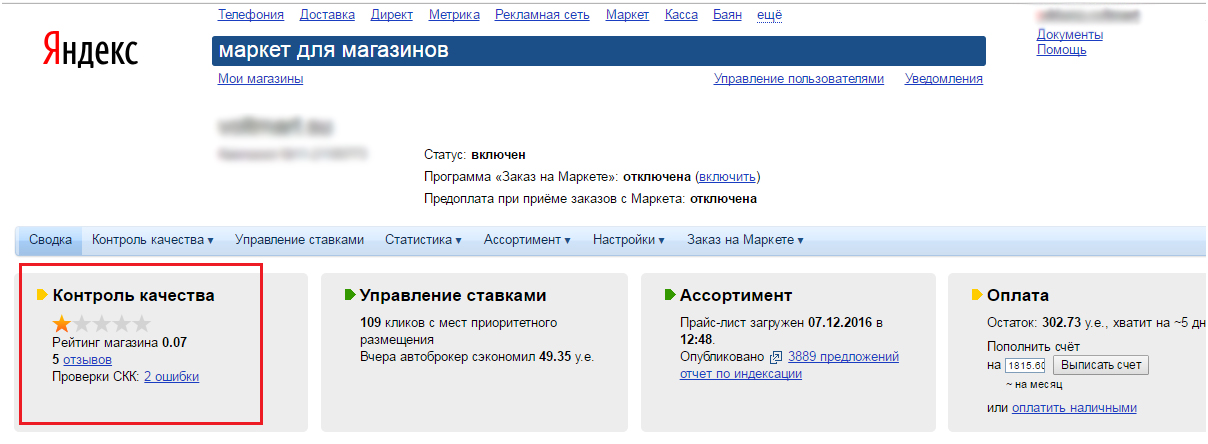1208x444 pixels.
Task: Click the Рейтинг магазина 0.07 text
Action: tap(119, 342)
